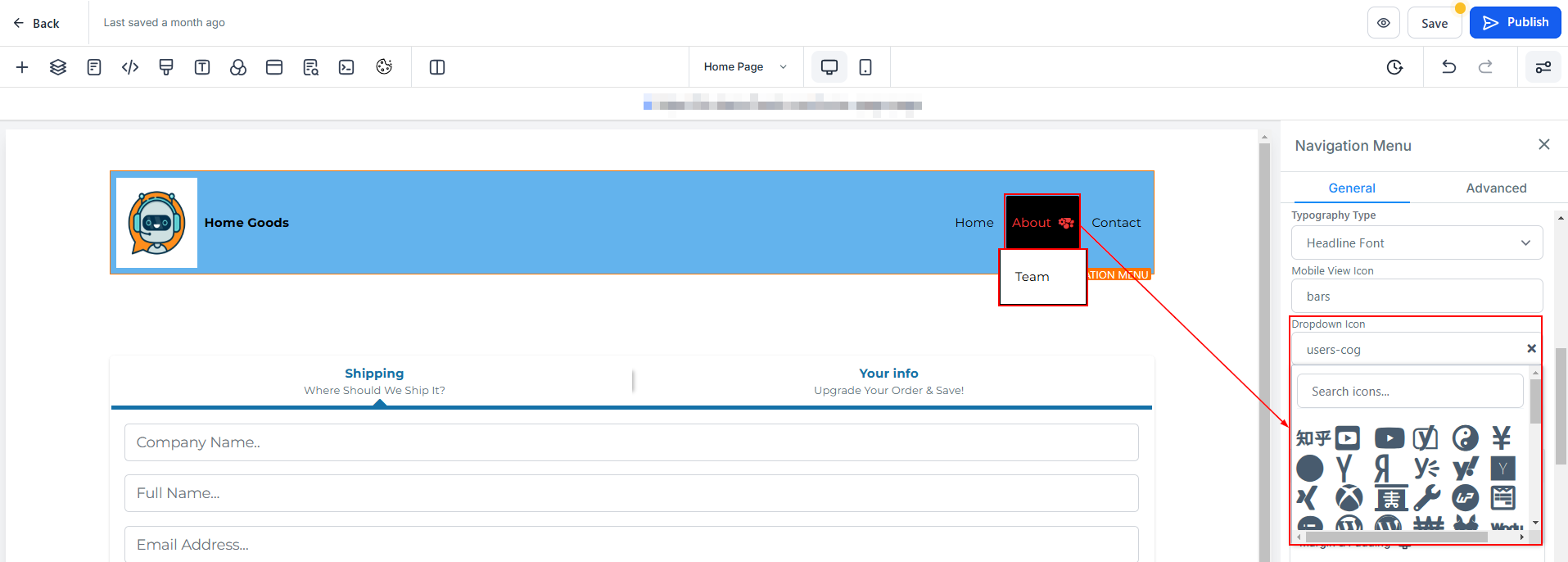The image size is (1568, 562).
Task: Click the cookie consent icon
Action: [384, 67]
